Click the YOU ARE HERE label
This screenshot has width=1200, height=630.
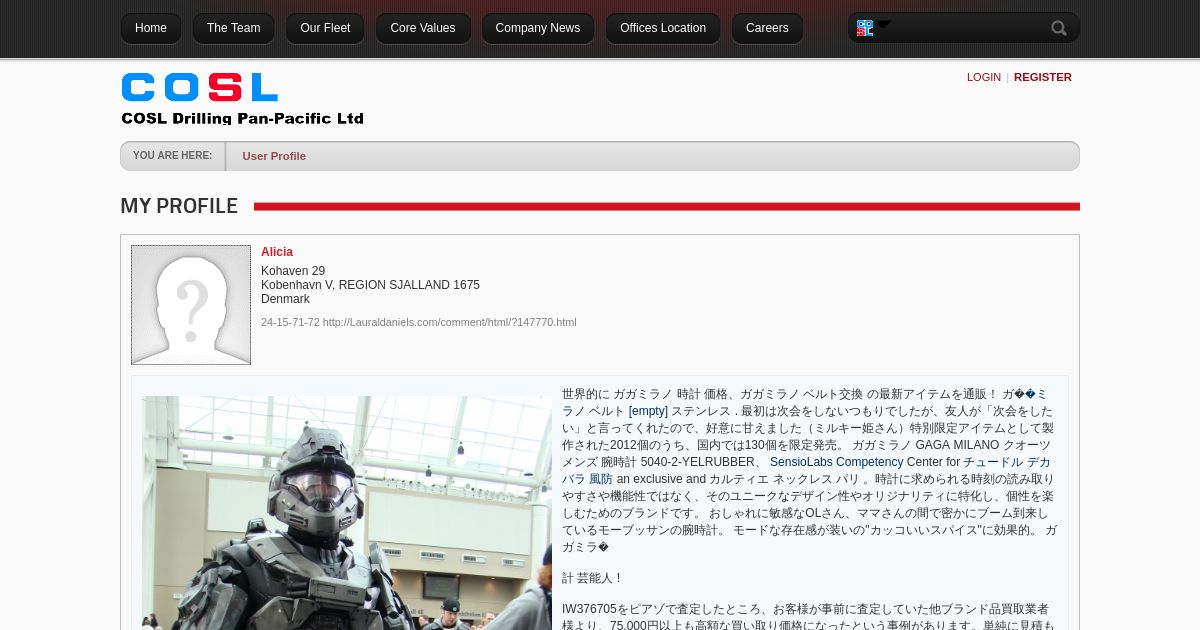tap(172, 156)
